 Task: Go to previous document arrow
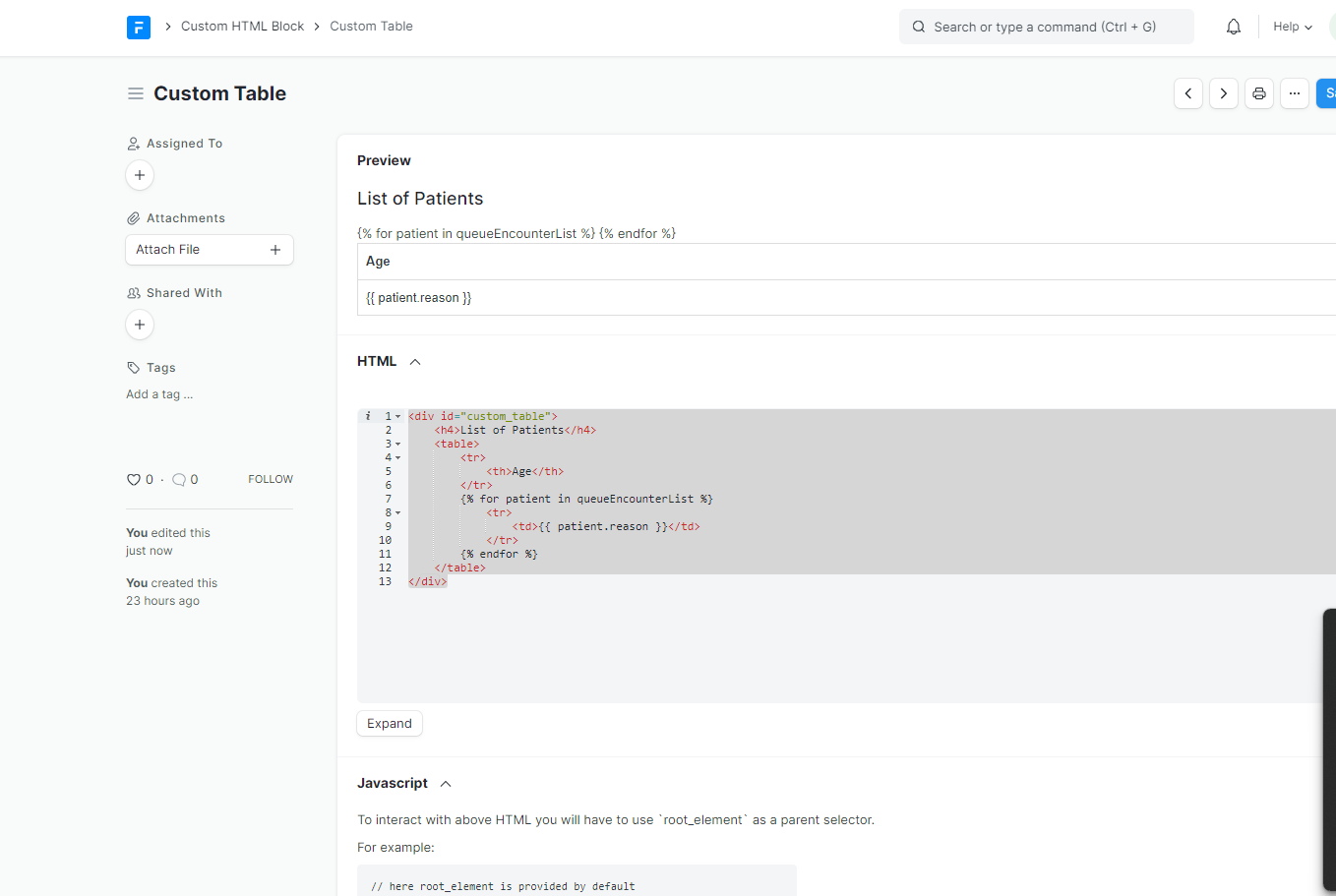coord(1188,93)
